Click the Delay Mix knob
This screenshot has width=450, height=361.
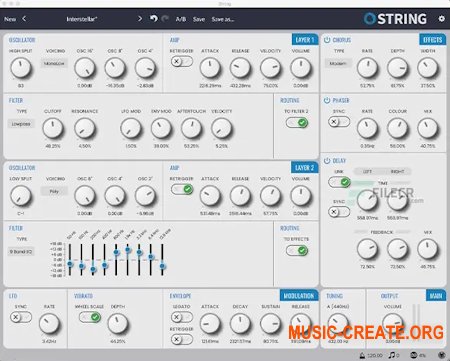tap(428, 249)
